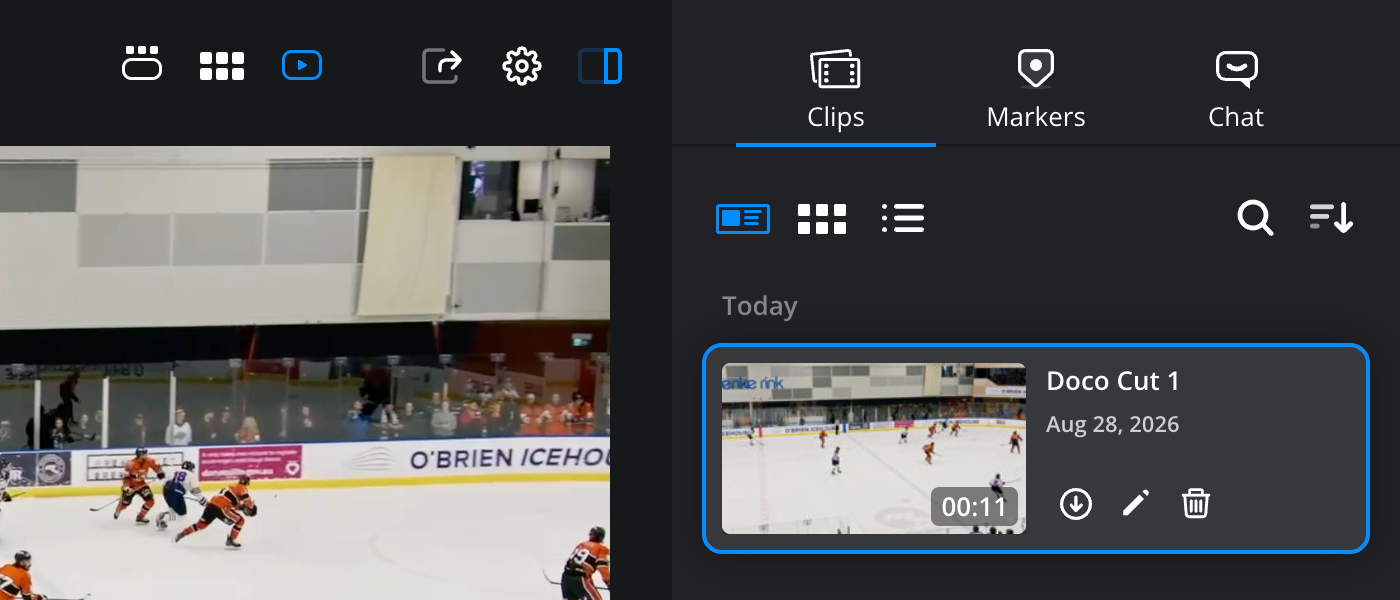Click the Today section heading
1400x600 pixels.
[x=760, y=306]
